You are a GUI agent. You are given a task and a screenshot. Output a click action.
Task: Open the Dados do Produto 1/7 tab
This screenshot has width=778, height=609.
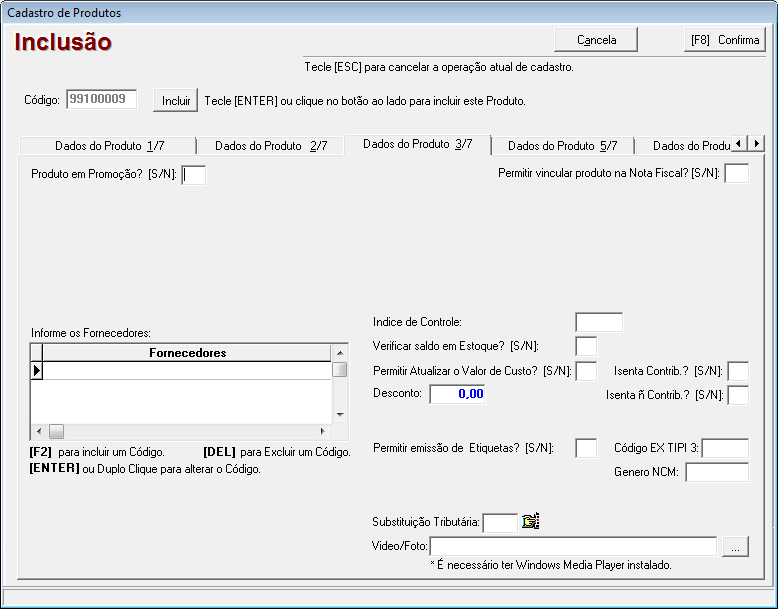[x=109, y=146]
